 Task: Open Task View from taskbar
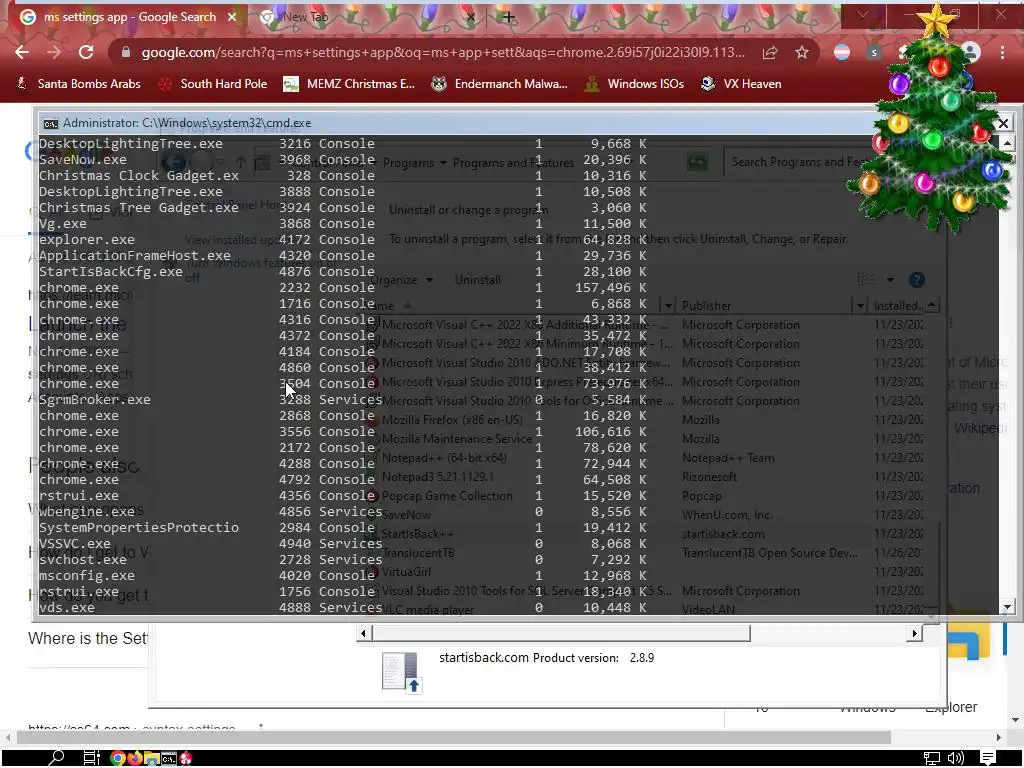pyautogui.click(x=91, y=758)
